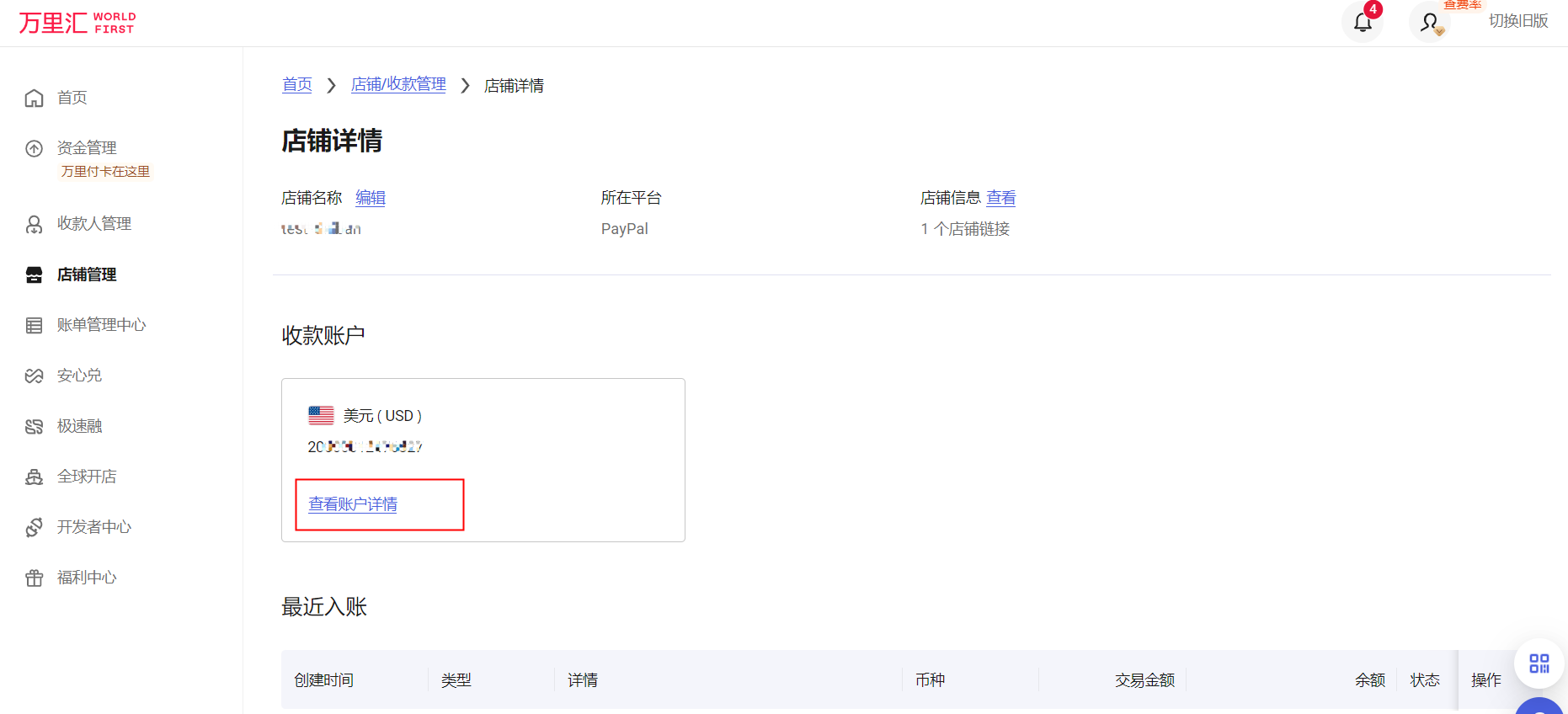Open 资金管理 menu item
Image resolution: width=1568 pixels, height=714 pixels.
point(87,148)
